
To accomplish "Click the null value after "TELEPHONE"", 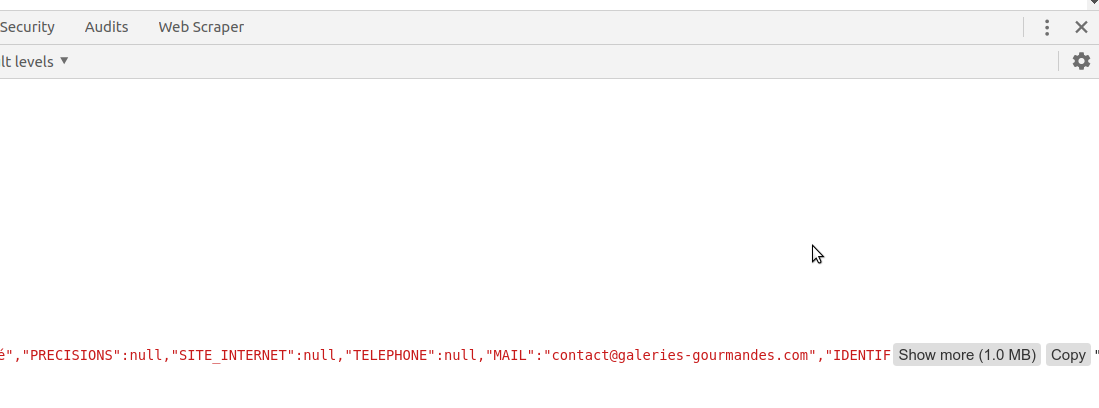I will (x=460, y=355).
